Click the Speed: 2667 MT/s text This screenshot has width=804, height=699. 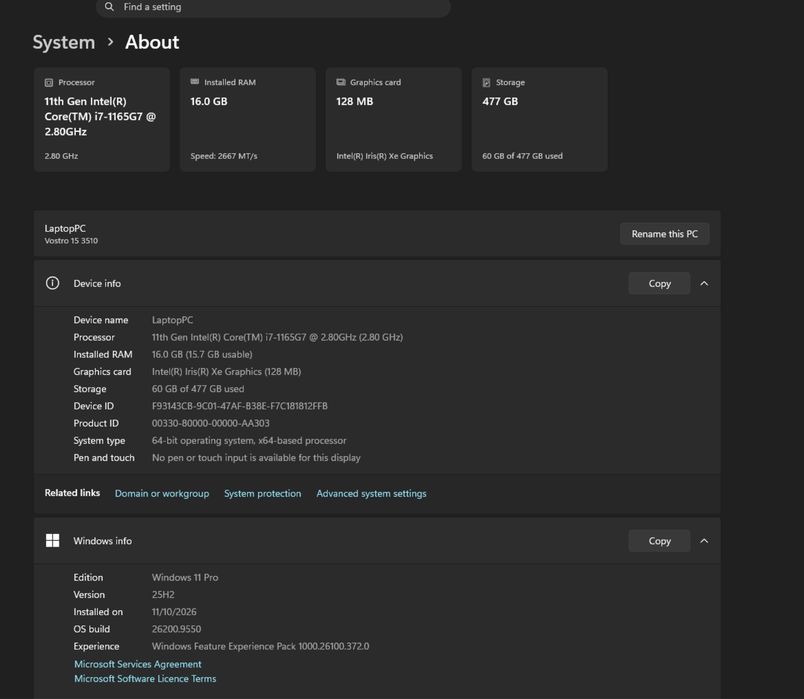tap(224, 156)
